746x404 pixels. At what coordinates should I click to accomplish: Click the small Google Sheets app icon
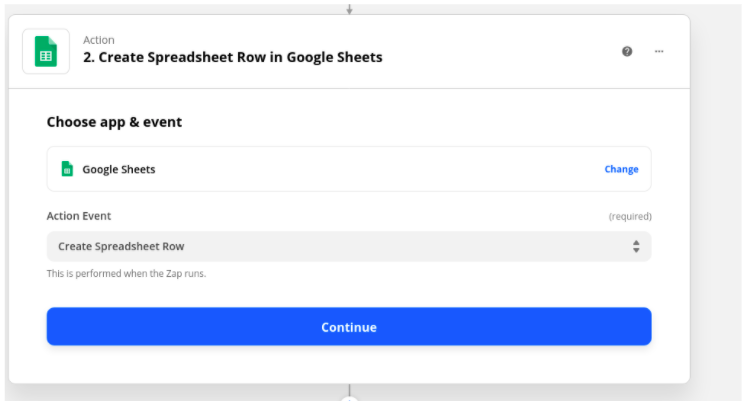[x=67, y=169]
